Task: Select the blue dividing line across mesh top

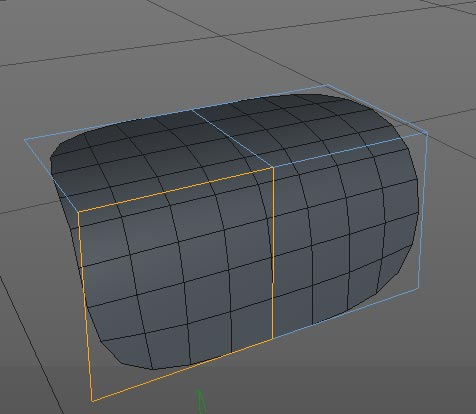Action: [233, 138]
